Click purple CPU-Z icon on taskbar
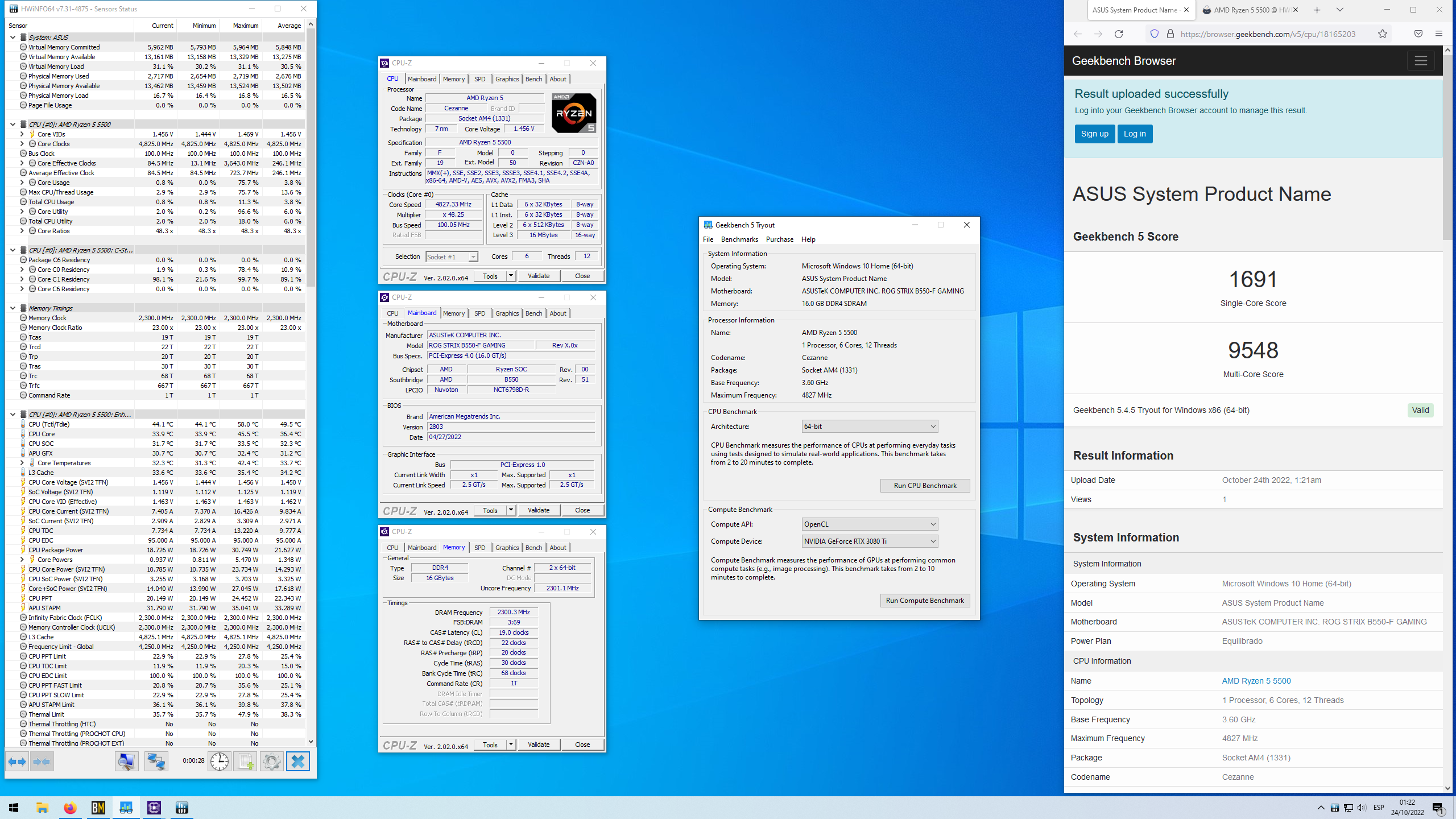This screenshot has width=1456, height=819. click(x=154, y=808)
